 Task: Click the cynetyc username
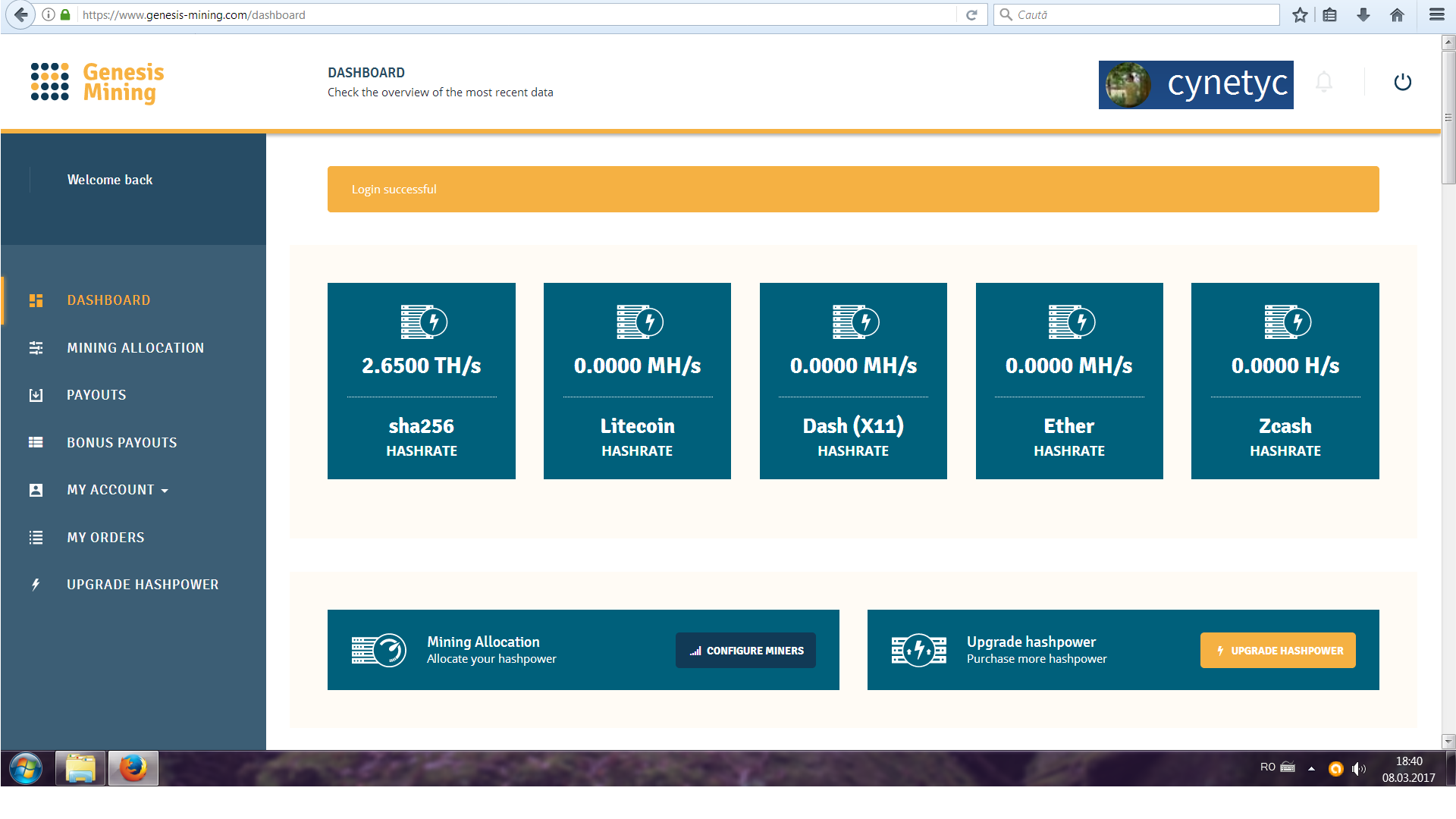click(x=1227, y=83)
